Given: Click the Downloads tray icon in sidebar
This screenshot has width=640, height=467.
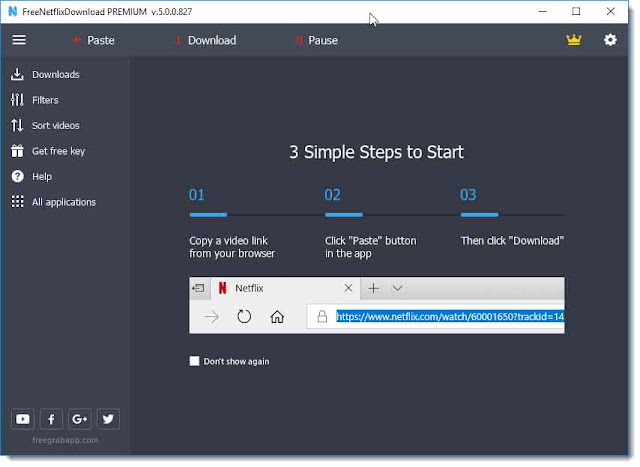Looking at the screenshot, I should [17, 74].
